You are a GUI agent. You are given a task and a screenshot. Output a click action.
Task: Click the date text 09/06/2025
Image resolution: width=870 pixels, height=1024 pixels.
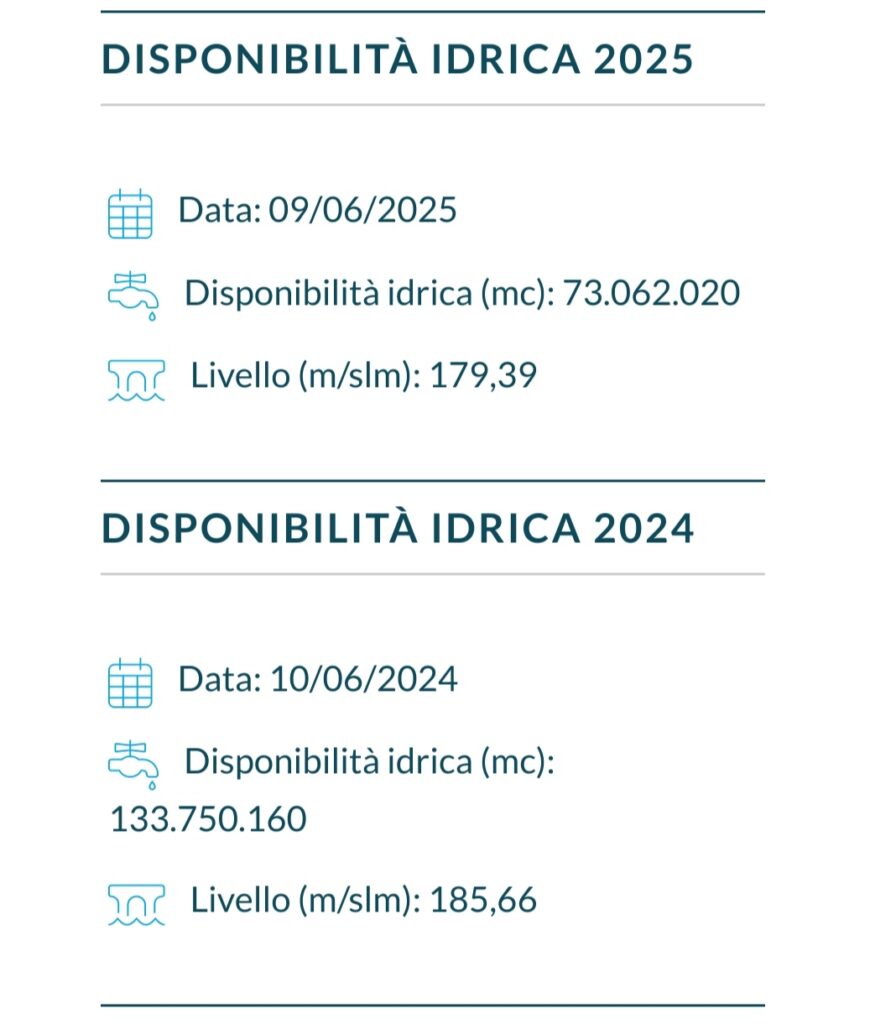pyautogui.click(x=362, y=210)
